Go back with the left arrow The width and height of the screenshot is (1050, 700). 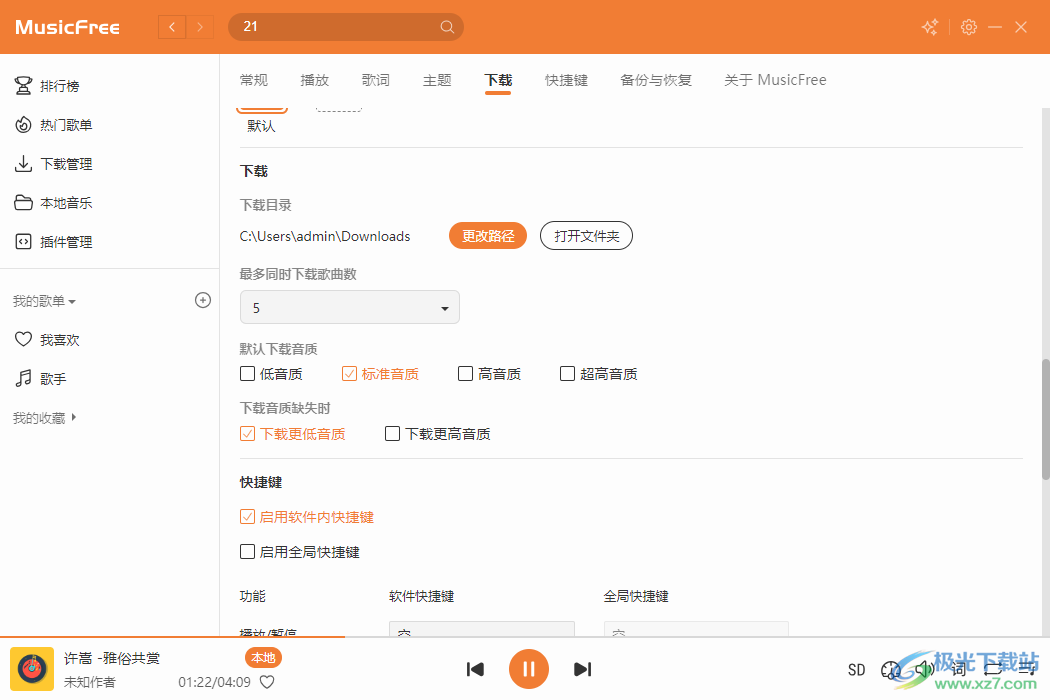tap(172, 27)
